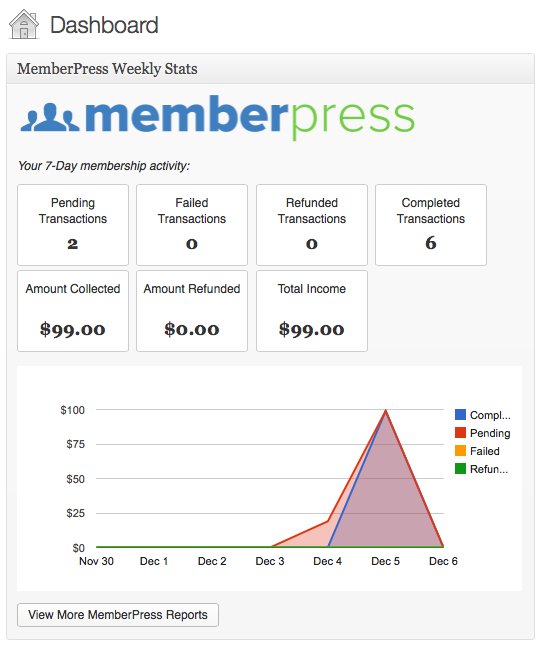Click the MemberPress people logo icon
This screenshot has width=542, height=647.
click(50, 118)
